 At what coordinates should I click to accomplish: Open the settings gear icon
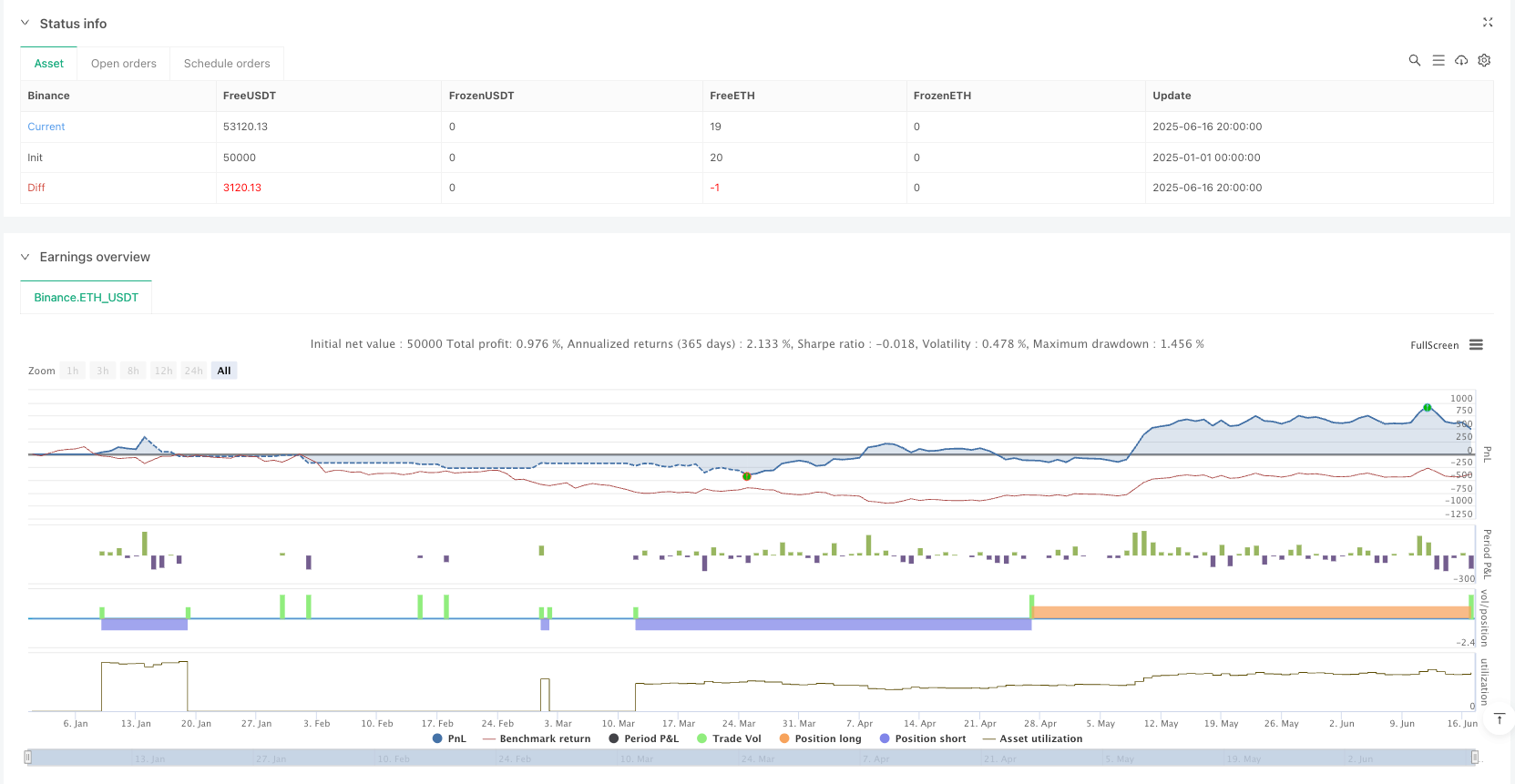[1484, 60]
